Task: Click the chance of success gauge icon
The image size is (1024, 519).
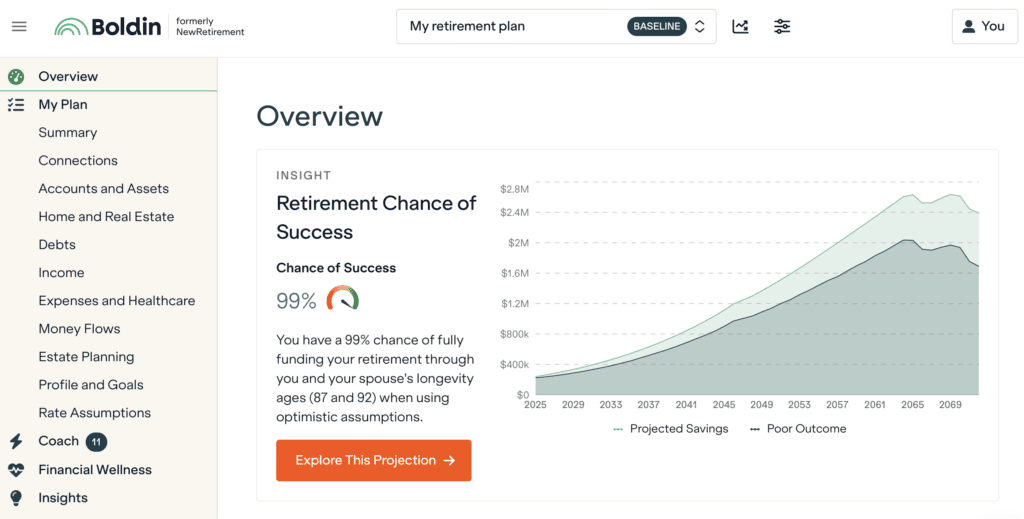Action: pyautogui.click(x=342, y=299)
